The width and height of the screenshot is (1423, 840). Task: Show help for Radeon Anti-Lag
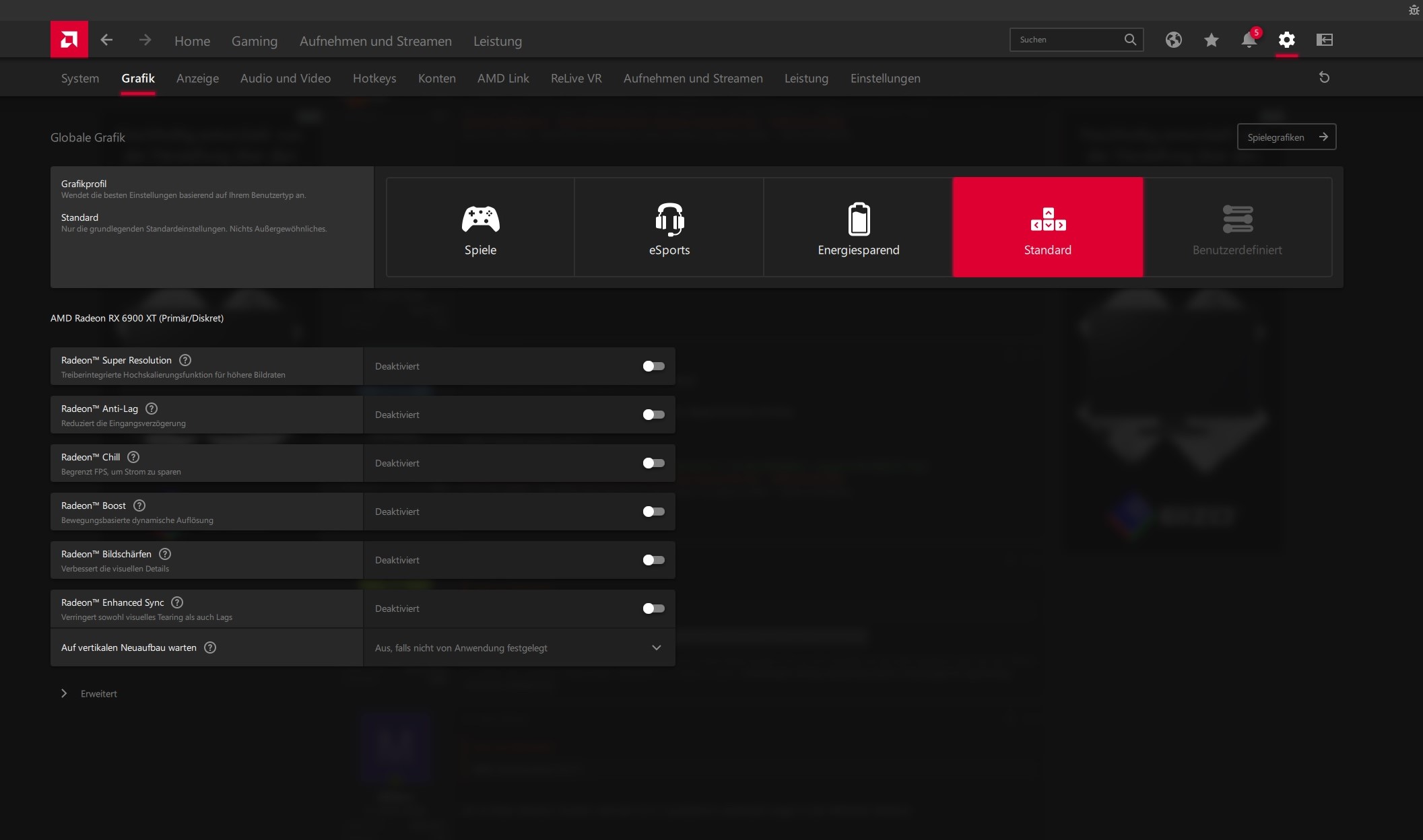[152, 409]
